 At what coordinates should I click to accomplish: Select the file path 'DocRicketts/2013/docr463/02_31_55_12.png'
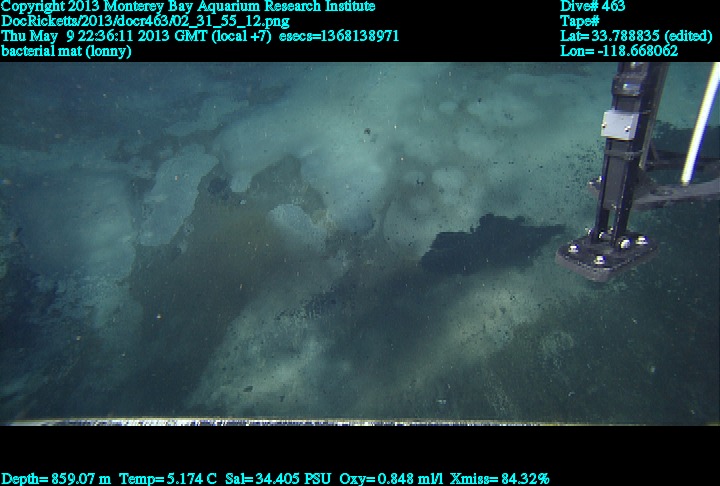tap(145, 21)
